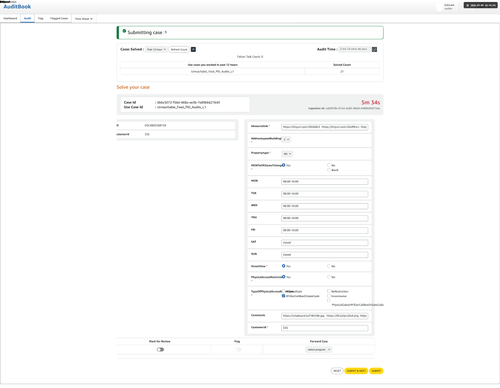
Task: Expand the Time Sheet dropdown menu
Action: click(x=84, y=19)
